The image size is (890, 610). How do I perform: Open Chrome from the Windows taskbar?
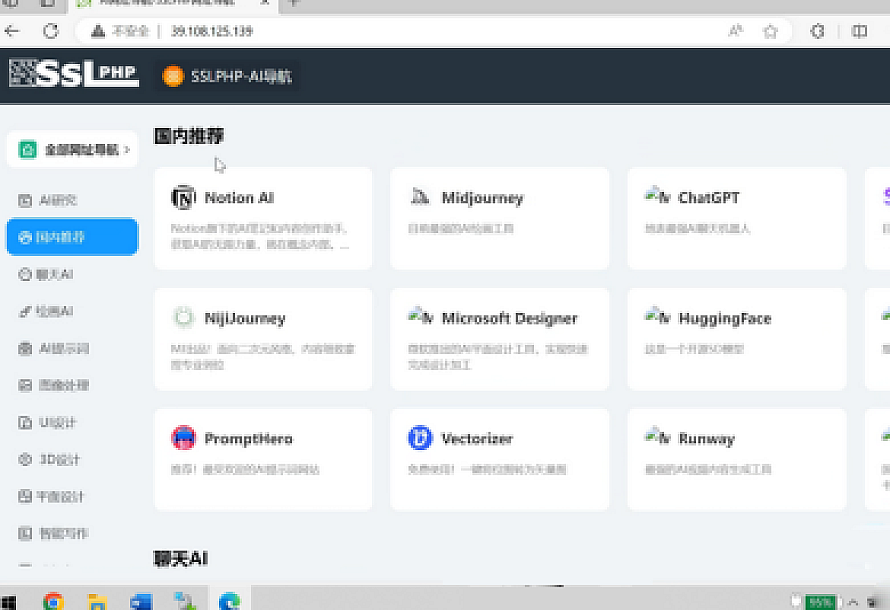pos(54,601)
